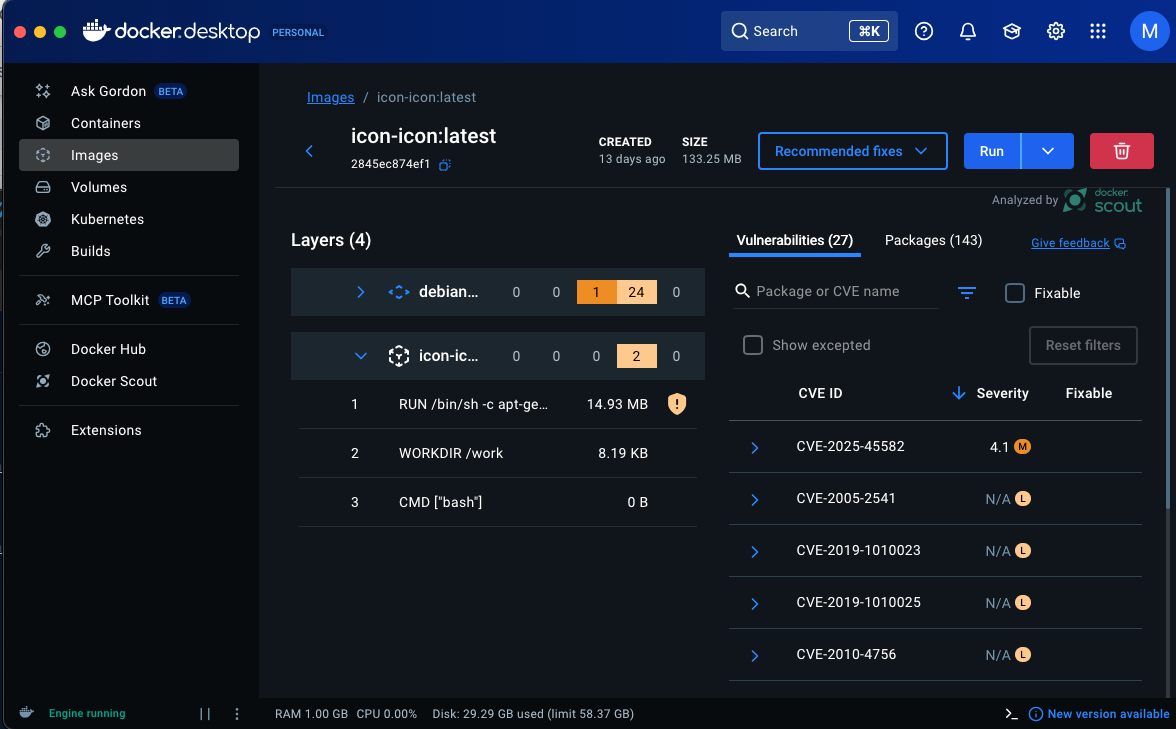Viewport: 1176px width, 729px height.
Task: Click the whale icon in status bar
Action: (x=26, y=712)
